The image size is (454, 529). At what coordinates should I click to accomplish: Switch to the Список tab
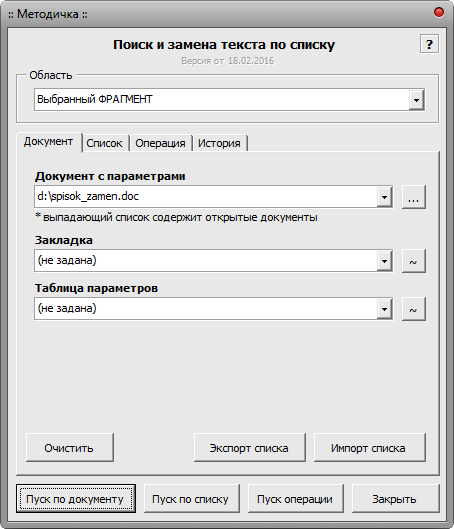pos(105,143)
